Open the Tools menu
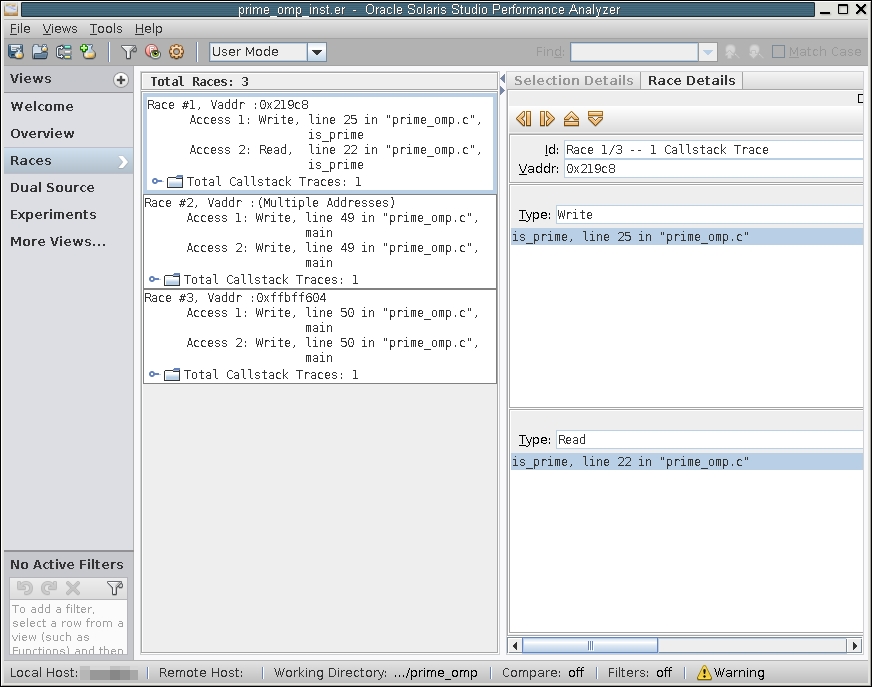 106,28
